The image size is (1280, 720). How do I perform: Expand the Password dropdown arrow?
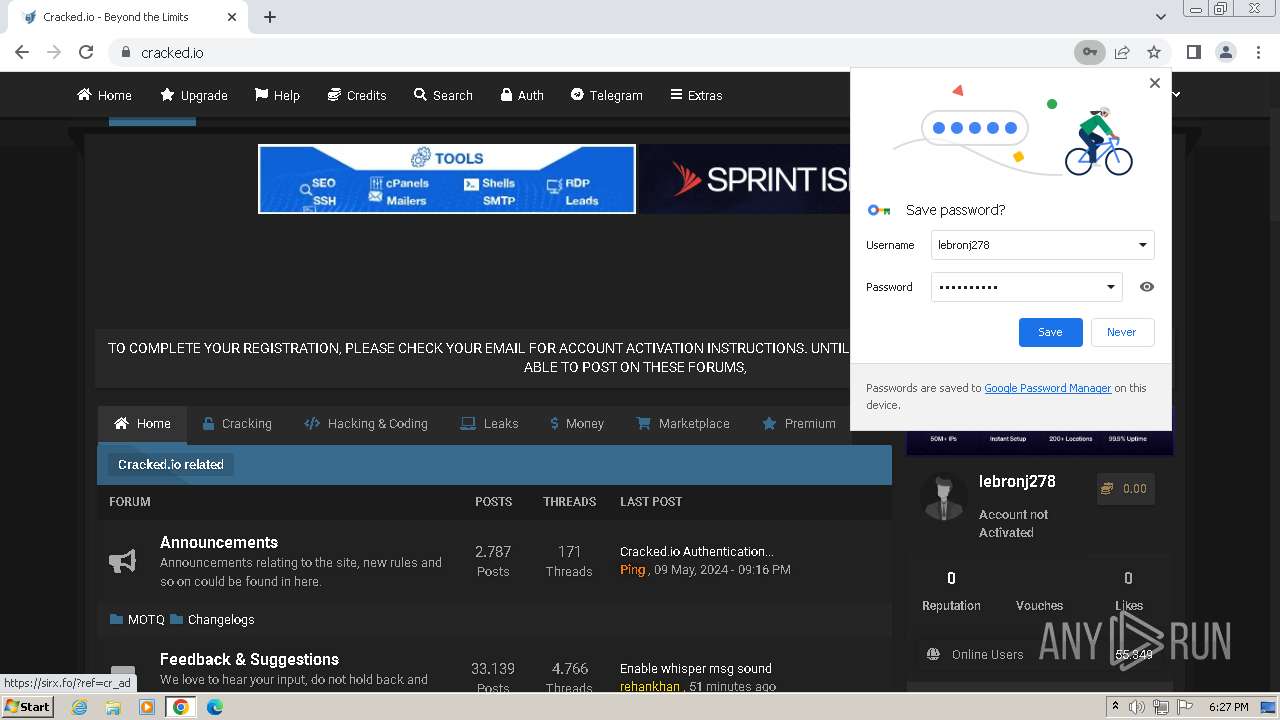(x=1111, y=287)
